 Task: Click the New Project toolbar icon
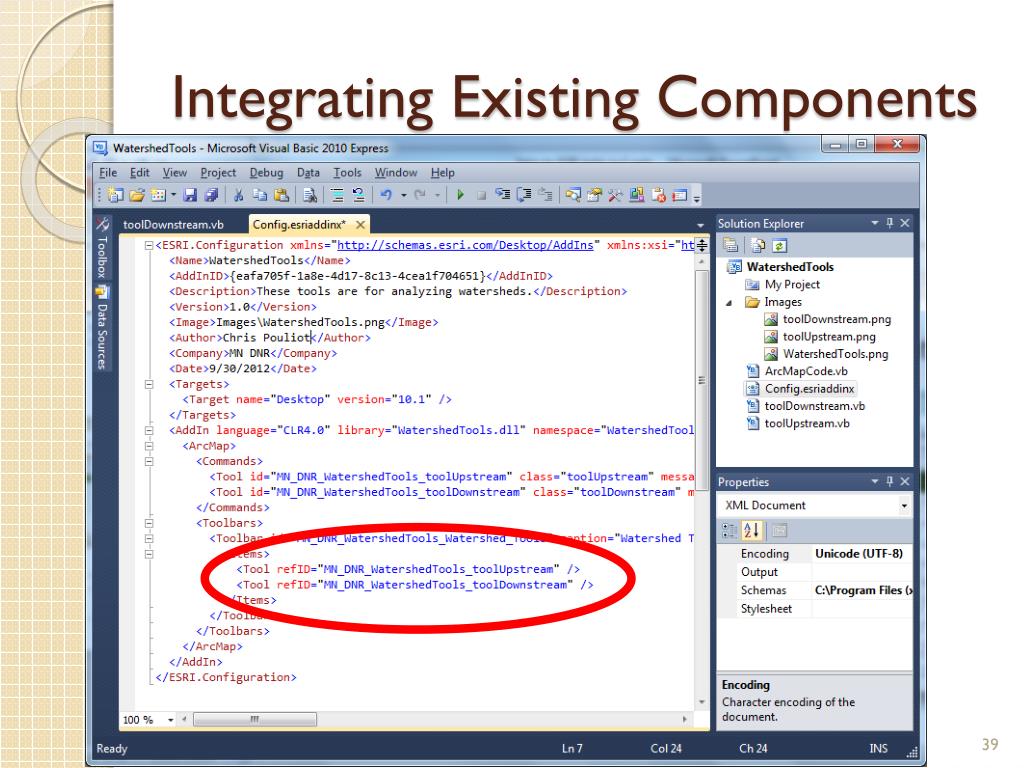[x=116, y=195]
